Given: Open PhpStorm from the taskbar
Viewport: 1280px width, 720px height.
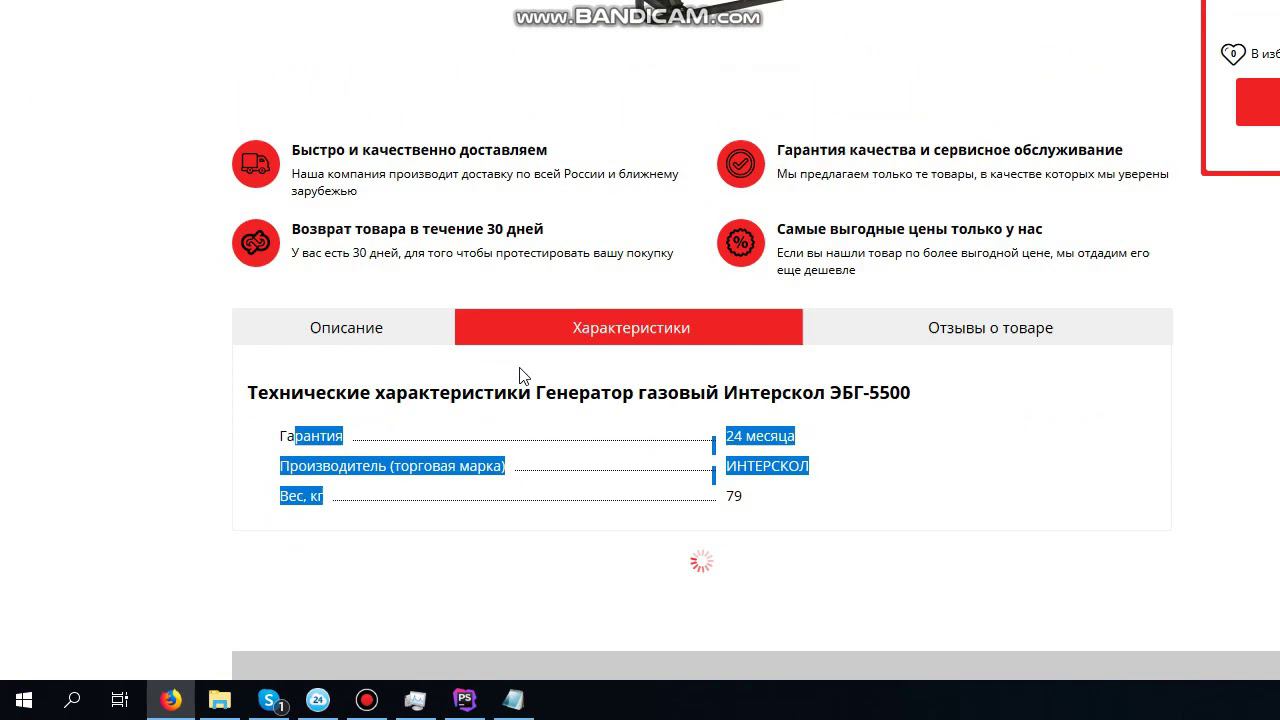Looking at the screenshot, I should click(x=465, y=700).
